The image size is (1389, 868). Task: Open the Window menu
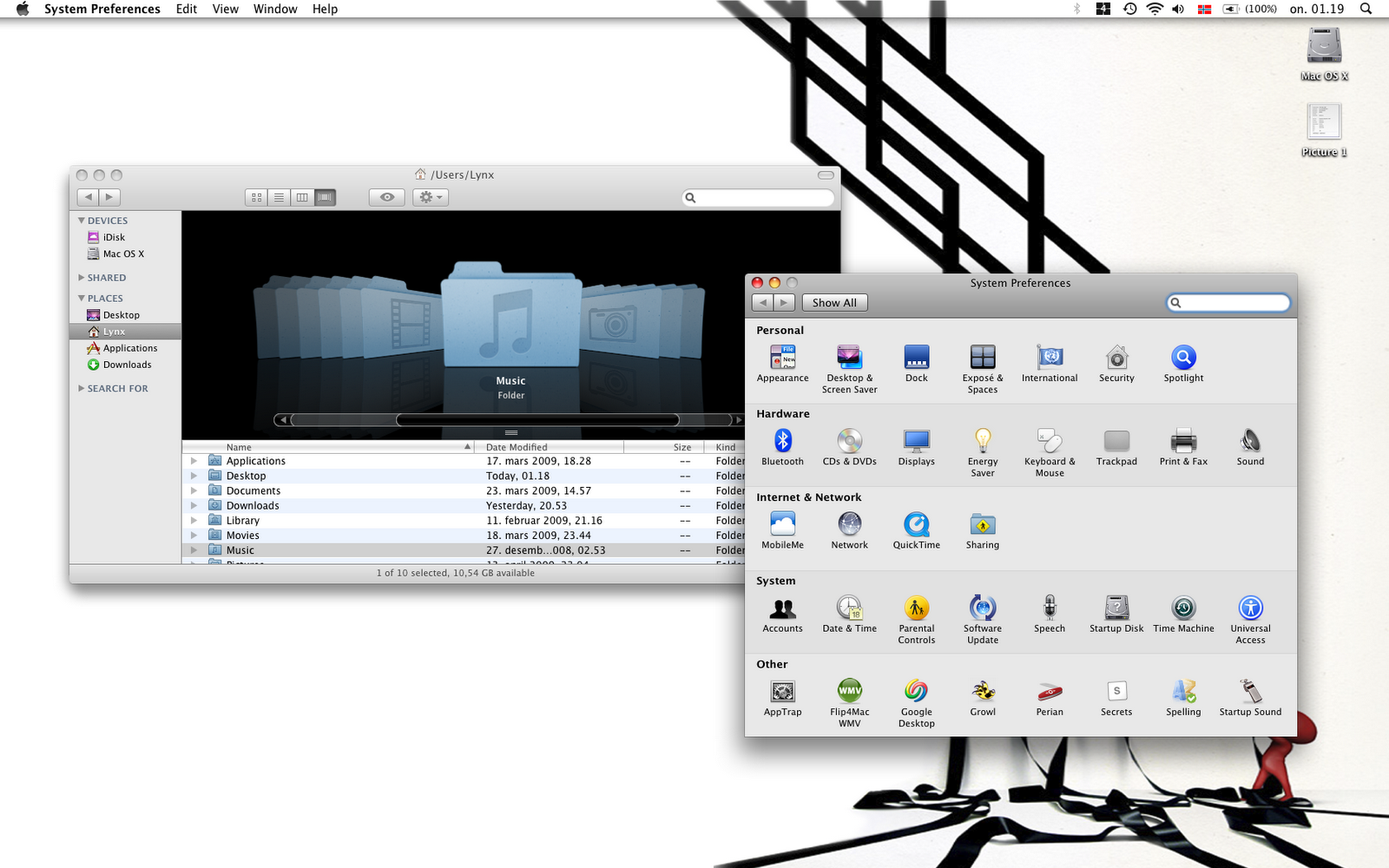click(275, 9)
